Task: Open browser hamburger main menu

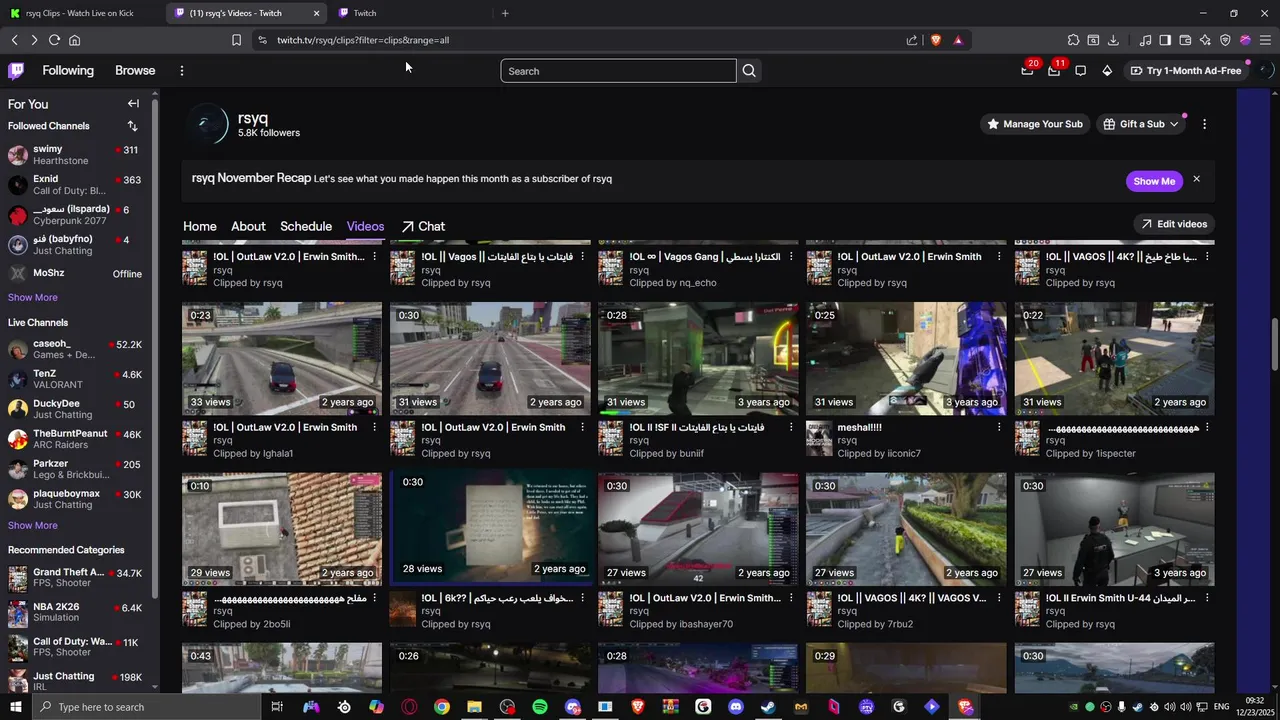Action: click(1265, 40)
